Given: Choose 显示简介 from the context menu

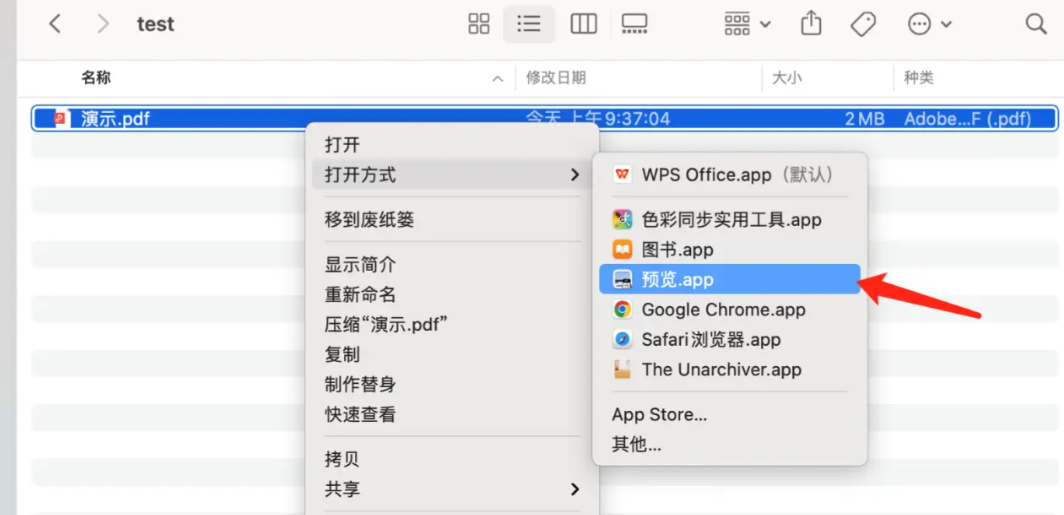Looking at the screenshot, I should [453, 264].
